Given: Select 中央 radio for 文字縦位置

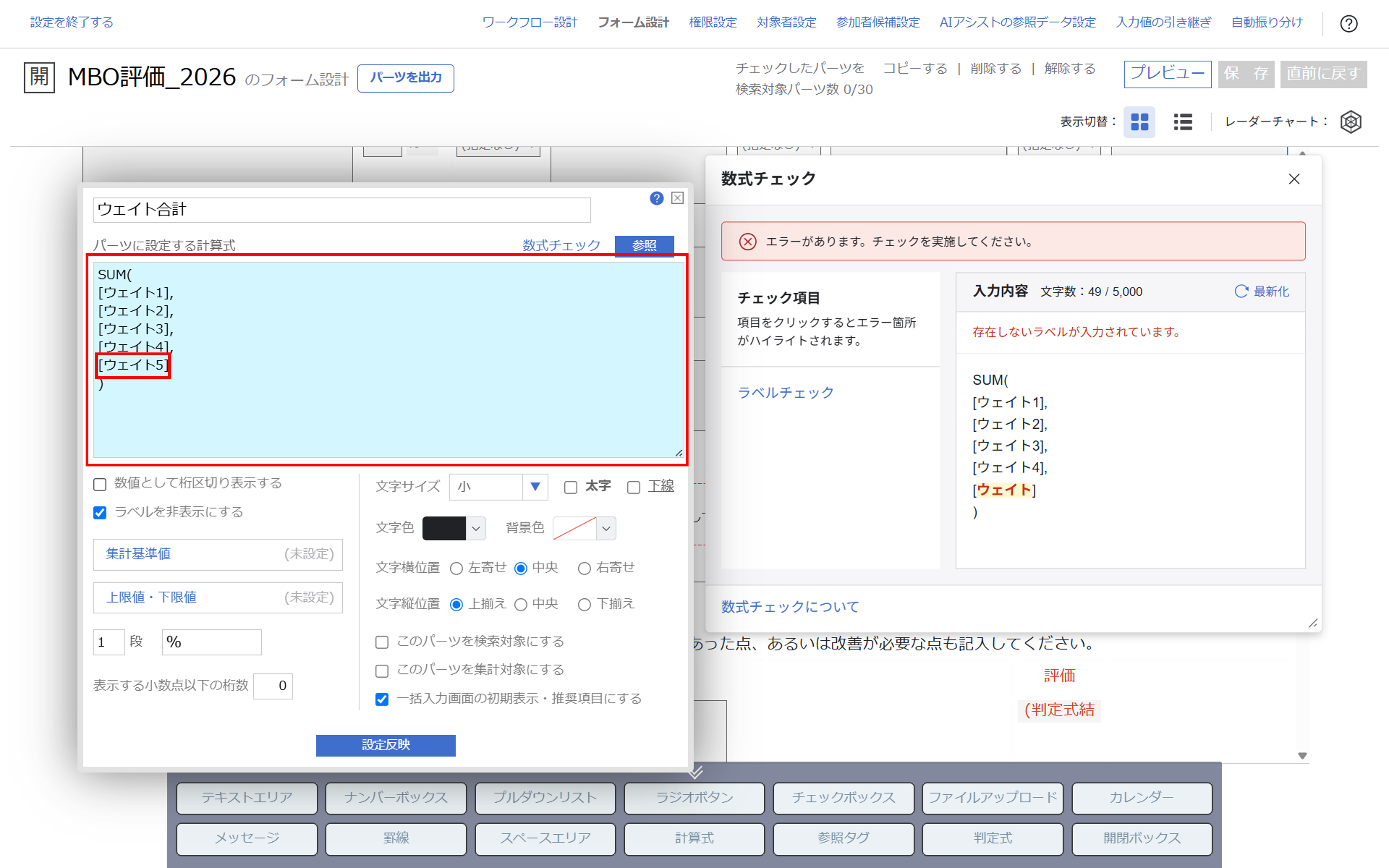Looking at the screenshot, I should tap(521, 605).
